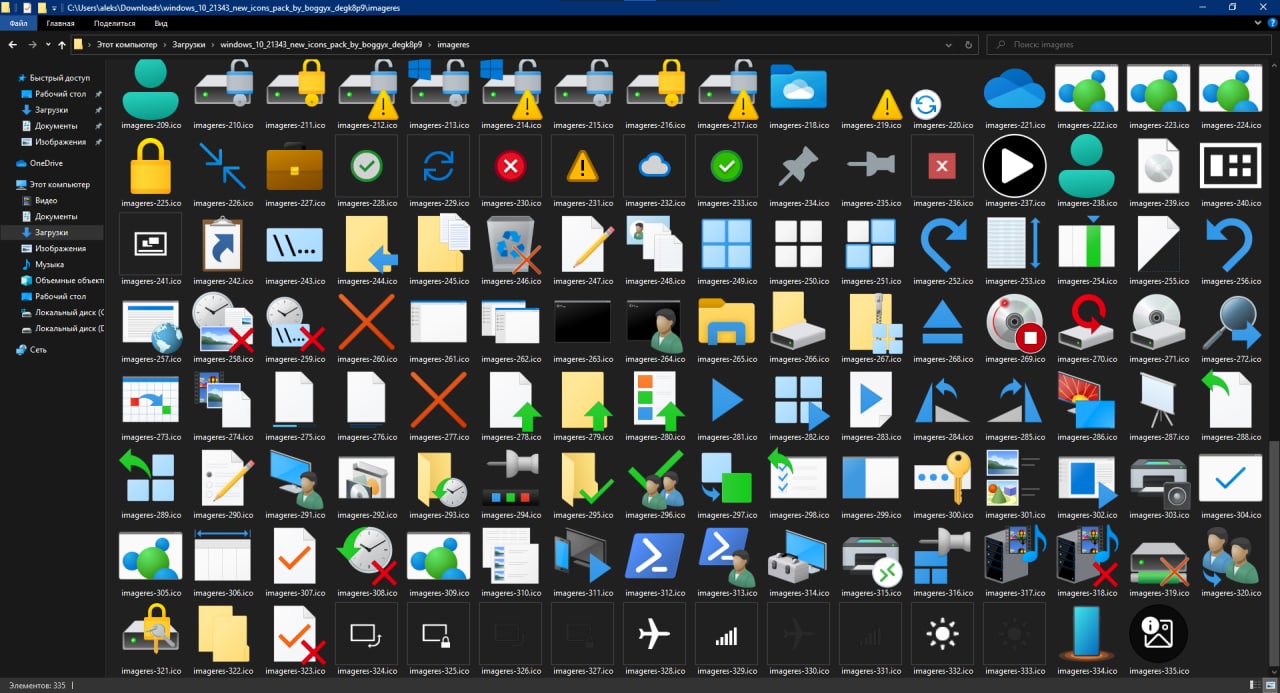Refresh the current folder view
Image resolution: width=1280 pixels, height=693 pixels.
[968, 45]
